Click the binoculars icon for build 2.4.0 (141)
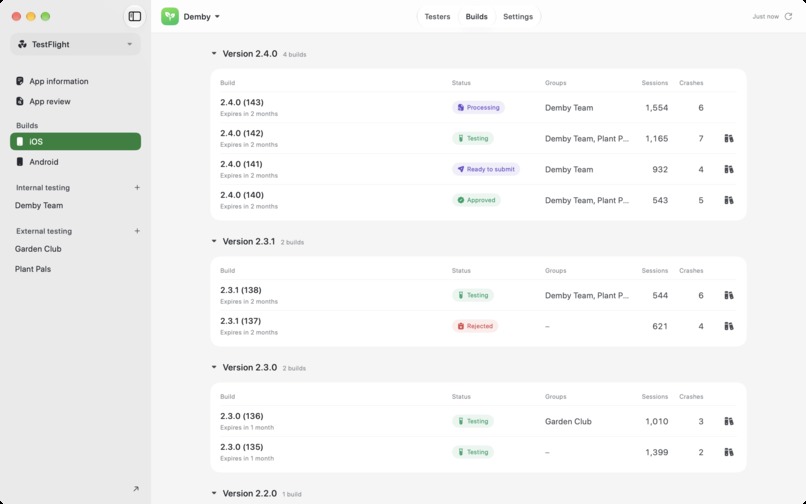 pyautogui.click(x=729, y=169)
